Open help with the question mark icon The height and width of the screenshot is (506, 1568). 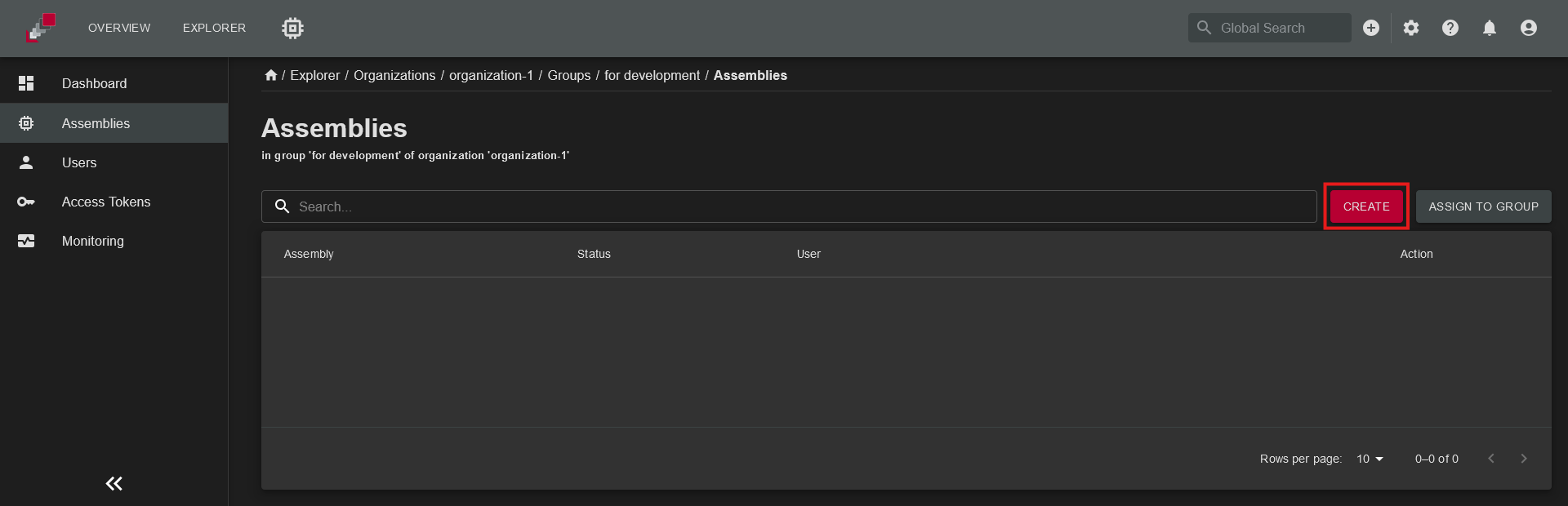tap(1450, 28)
